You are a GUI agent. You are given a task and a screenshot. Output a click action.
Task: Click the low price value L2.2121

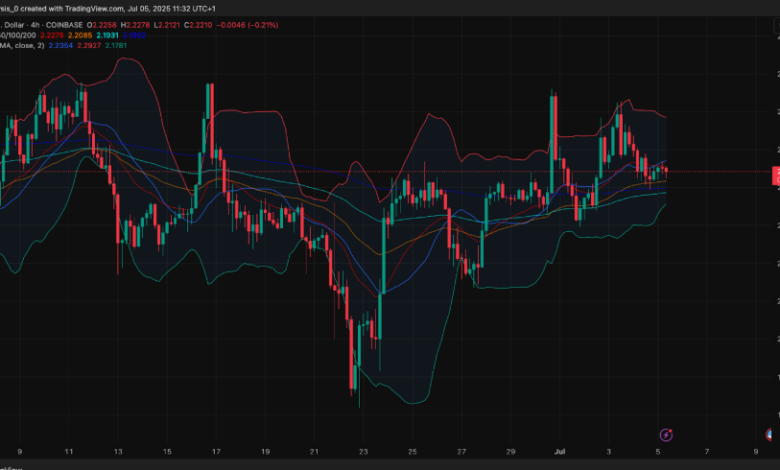coord(167,25)
